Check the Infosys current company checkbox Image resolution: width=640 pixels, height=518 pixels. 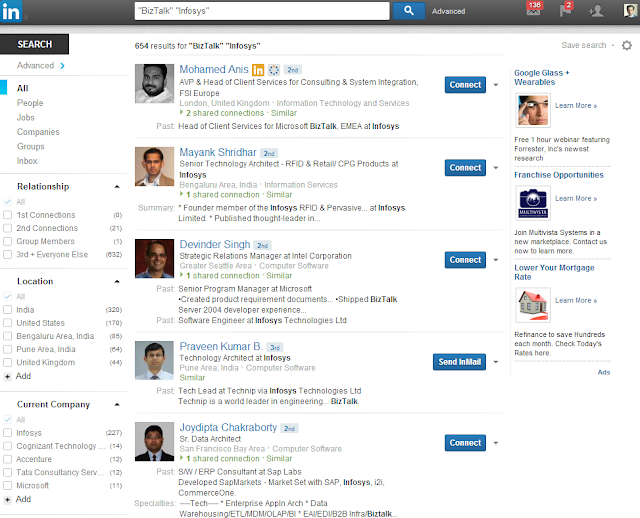(7, 433)
